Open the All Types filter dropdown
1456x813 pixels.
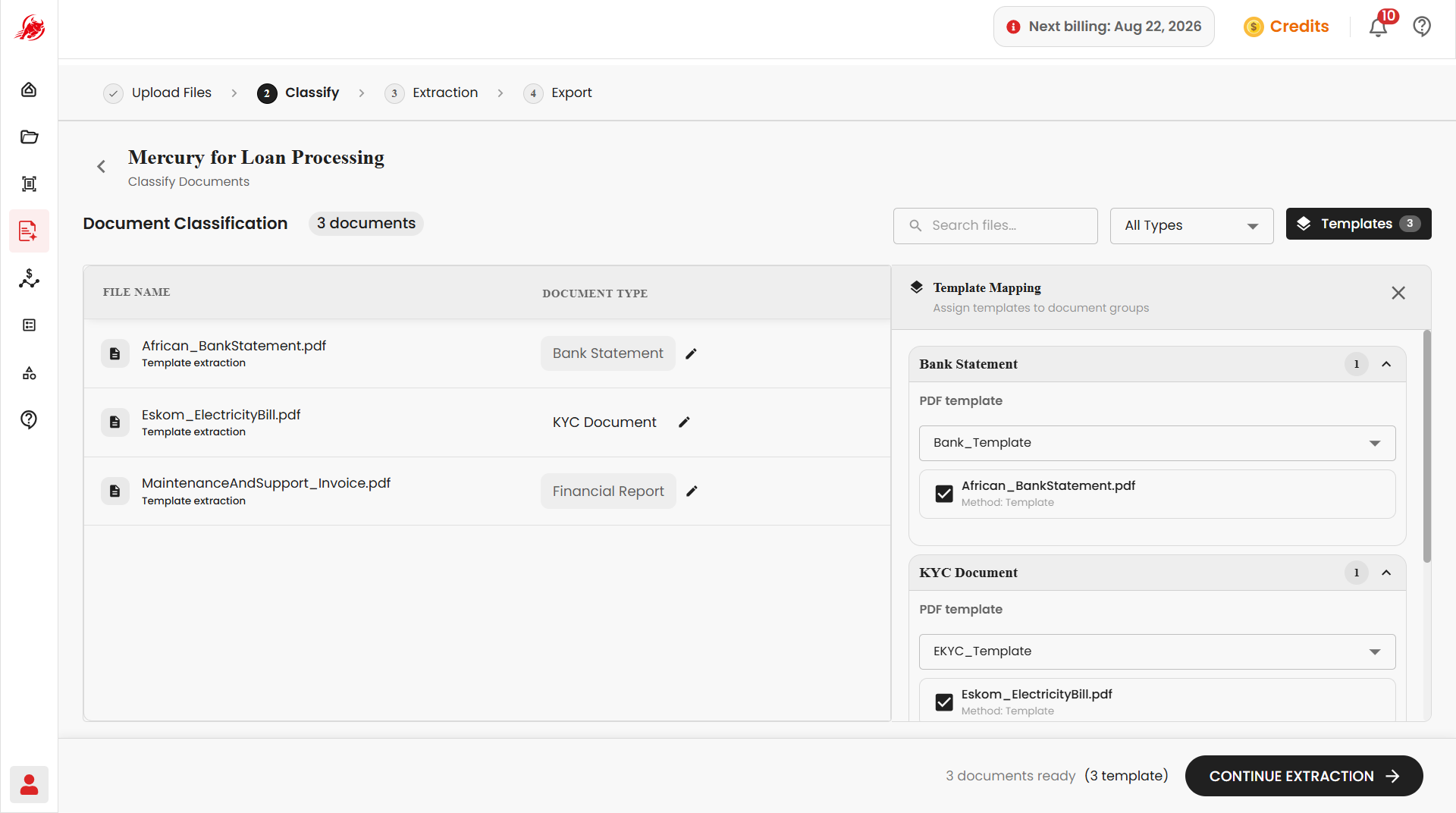[1191, 226]
